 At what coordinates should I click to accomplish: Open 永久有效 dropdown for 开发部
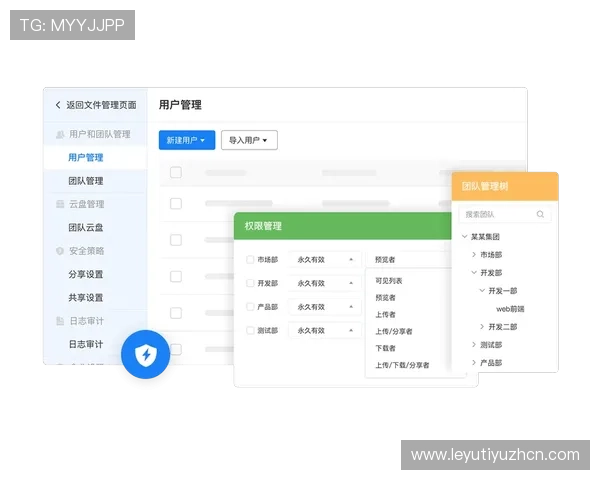pos(325,283)
